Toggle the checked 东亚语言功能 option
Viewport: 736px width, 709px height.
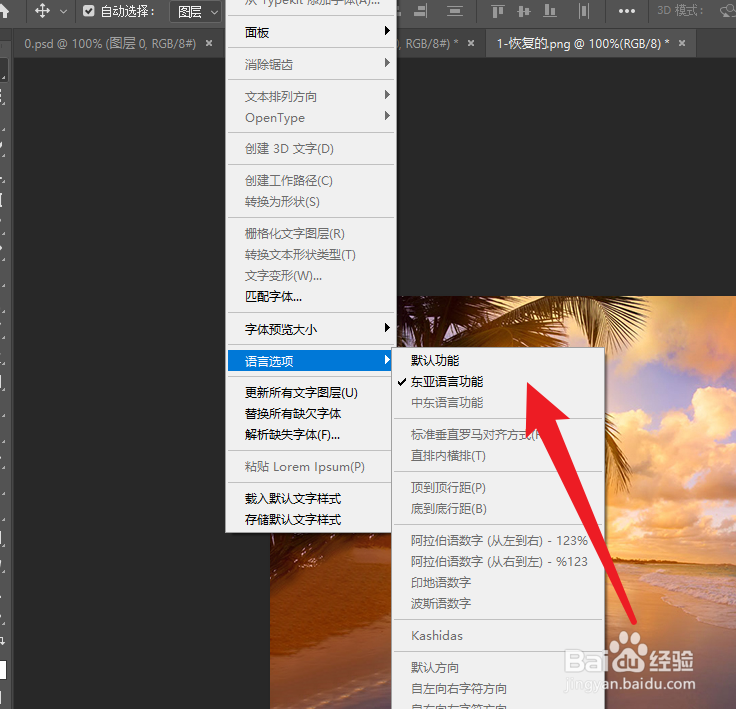498,382
